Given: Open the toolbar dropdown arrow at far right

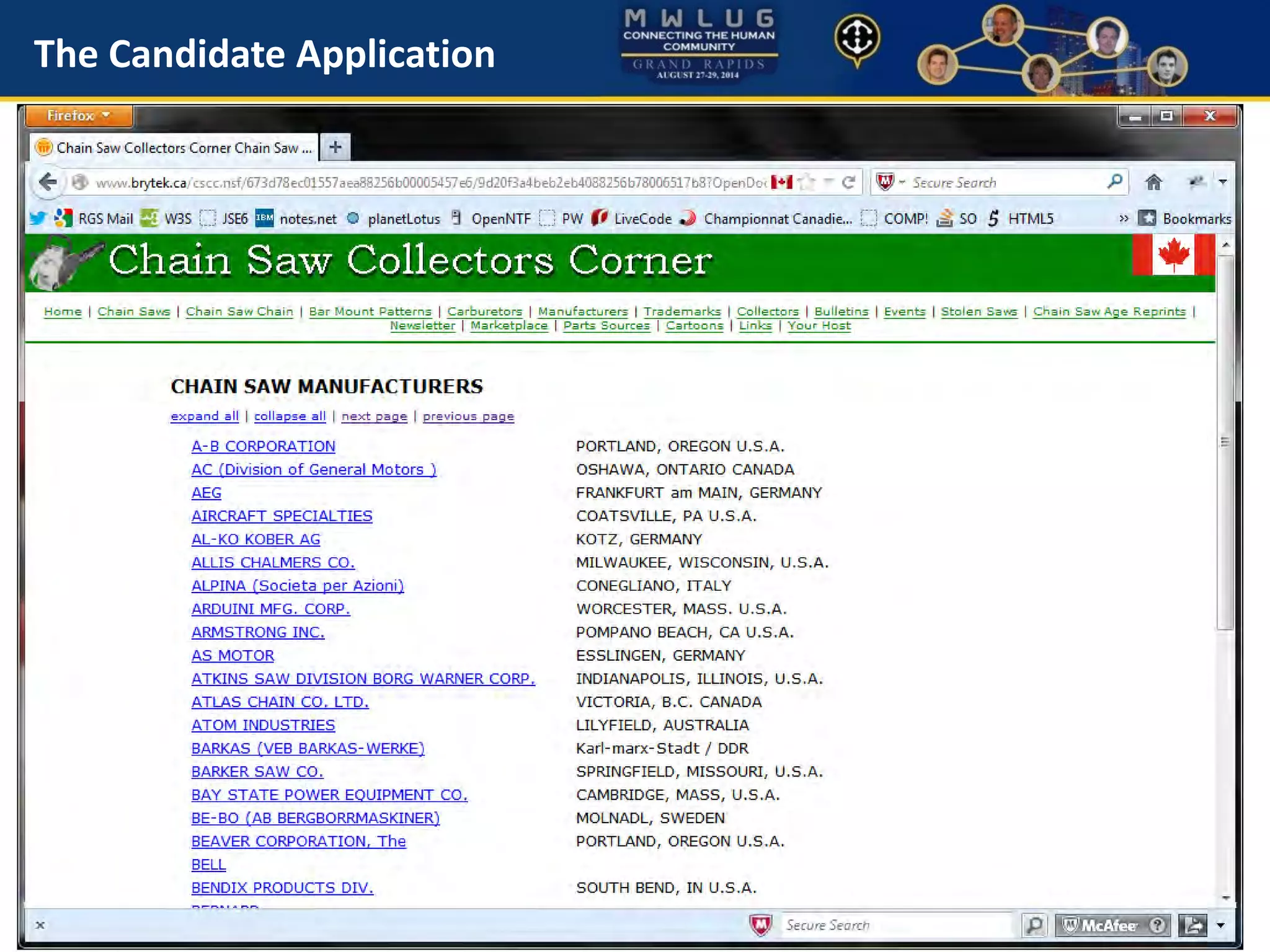Looking at the screenshot, I should coord(1223,182).
